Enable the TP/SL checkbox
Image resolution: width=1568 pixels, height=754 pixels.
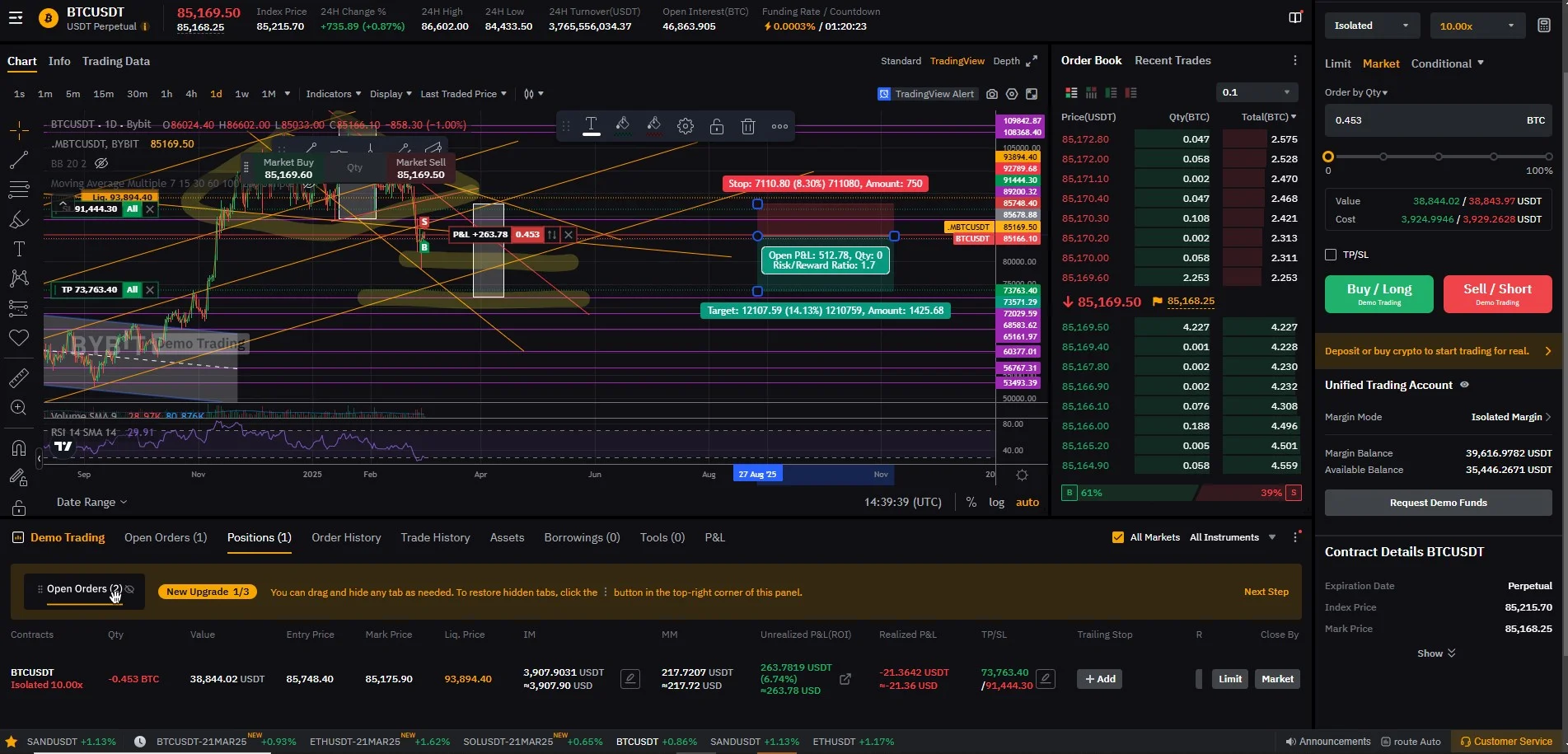[1331, 255]
